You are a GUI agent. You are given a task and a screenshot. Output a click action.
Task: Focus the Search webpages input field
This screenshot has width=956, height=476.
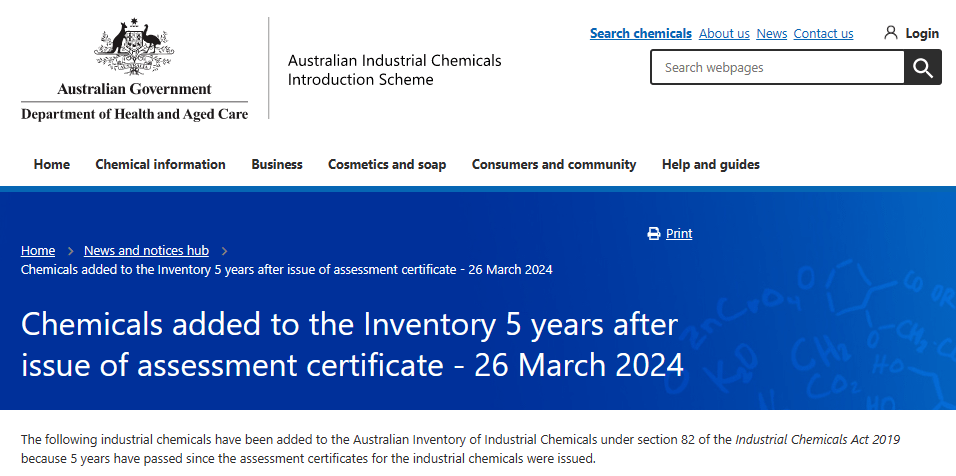tap(777, 68)
